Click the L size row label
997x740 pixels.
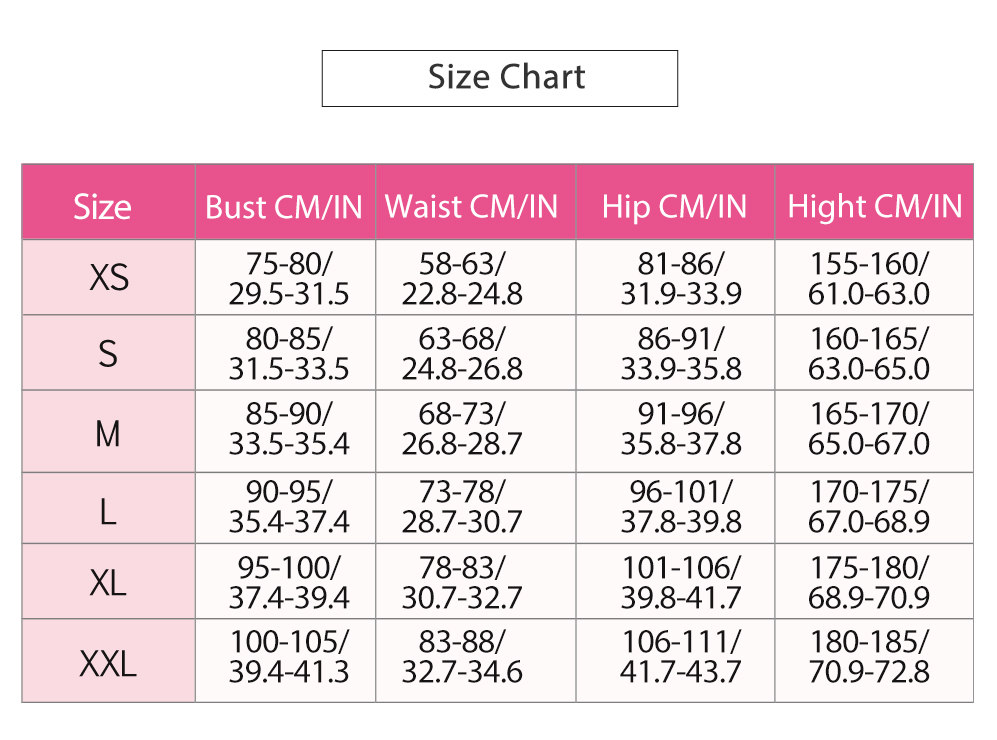[109, 508]
